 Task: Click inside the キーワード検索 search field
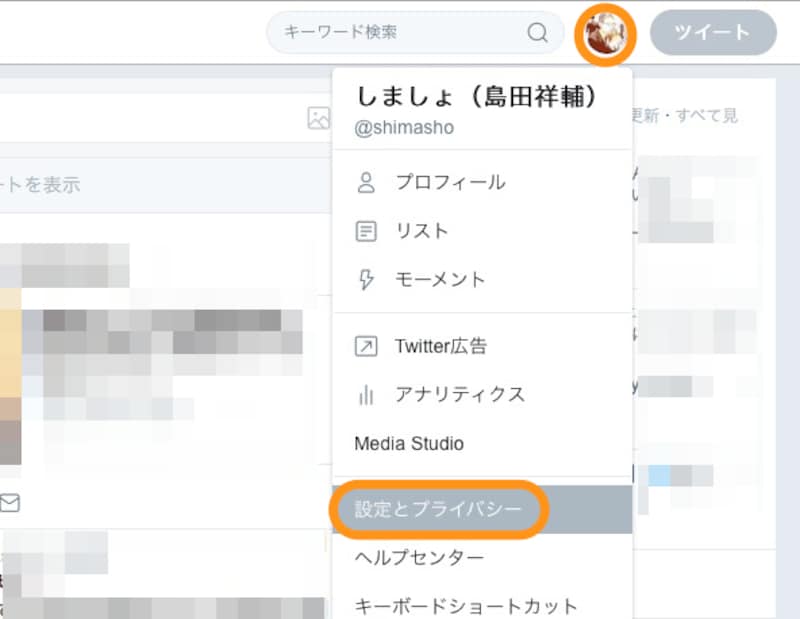(390, 33)
